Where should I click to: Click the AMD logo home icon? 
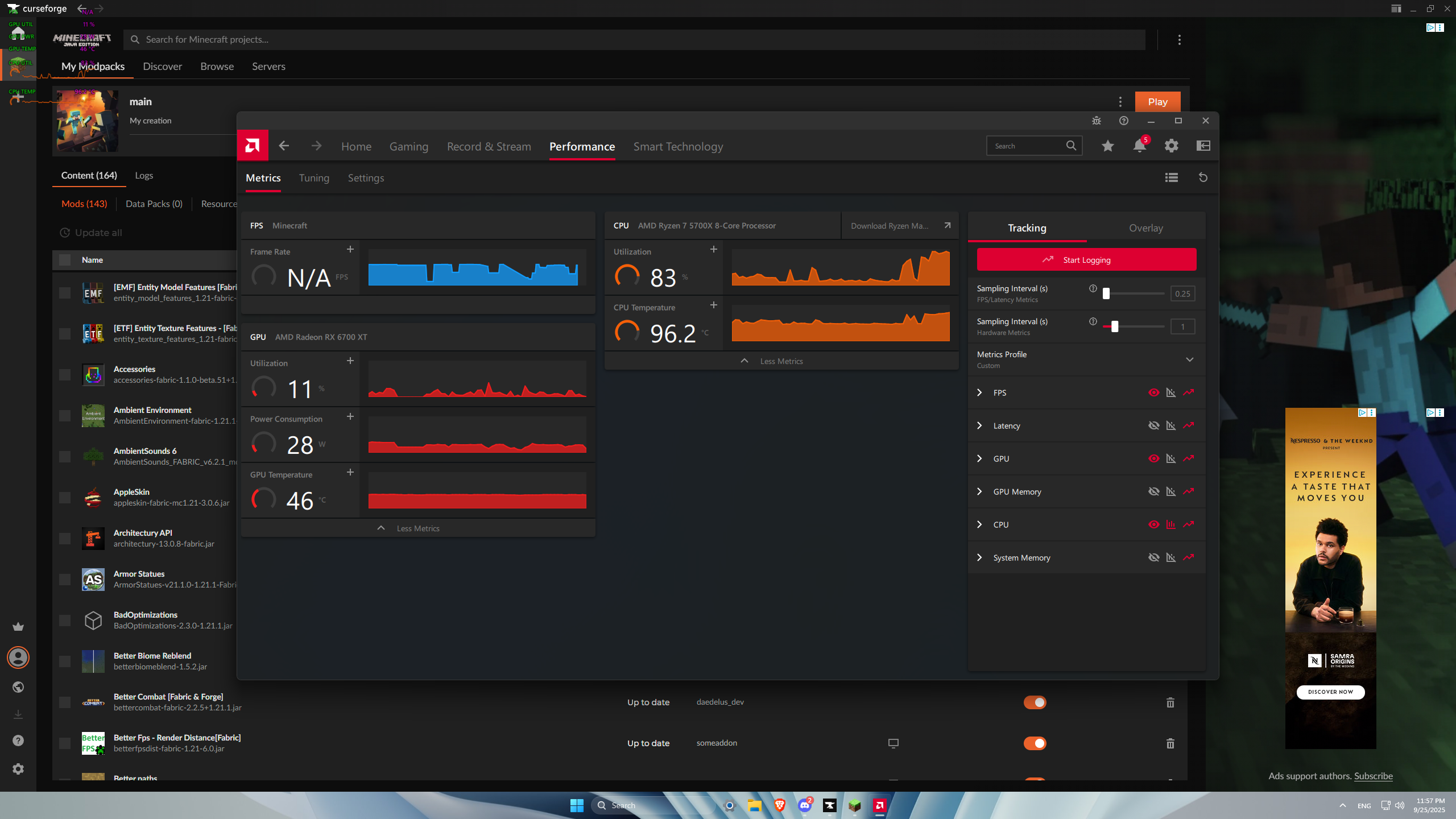253,146
